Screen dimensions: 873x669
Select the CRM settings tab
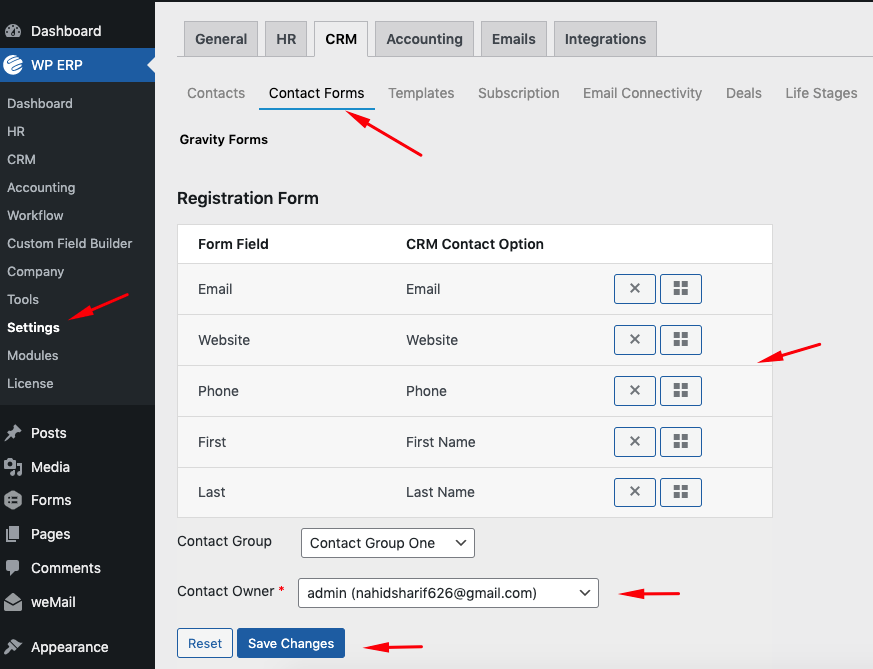pyautogui.click(x=341, y=39)
